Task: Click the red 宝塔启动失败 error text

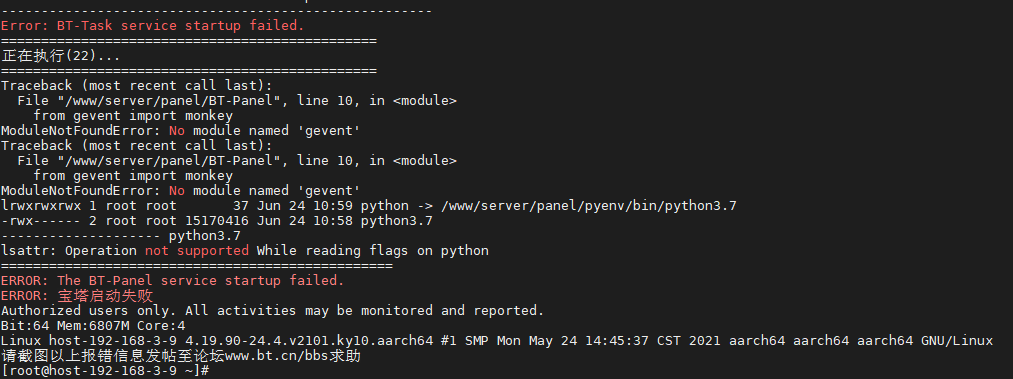Action: pyautogui.click(x=105, y=296)
